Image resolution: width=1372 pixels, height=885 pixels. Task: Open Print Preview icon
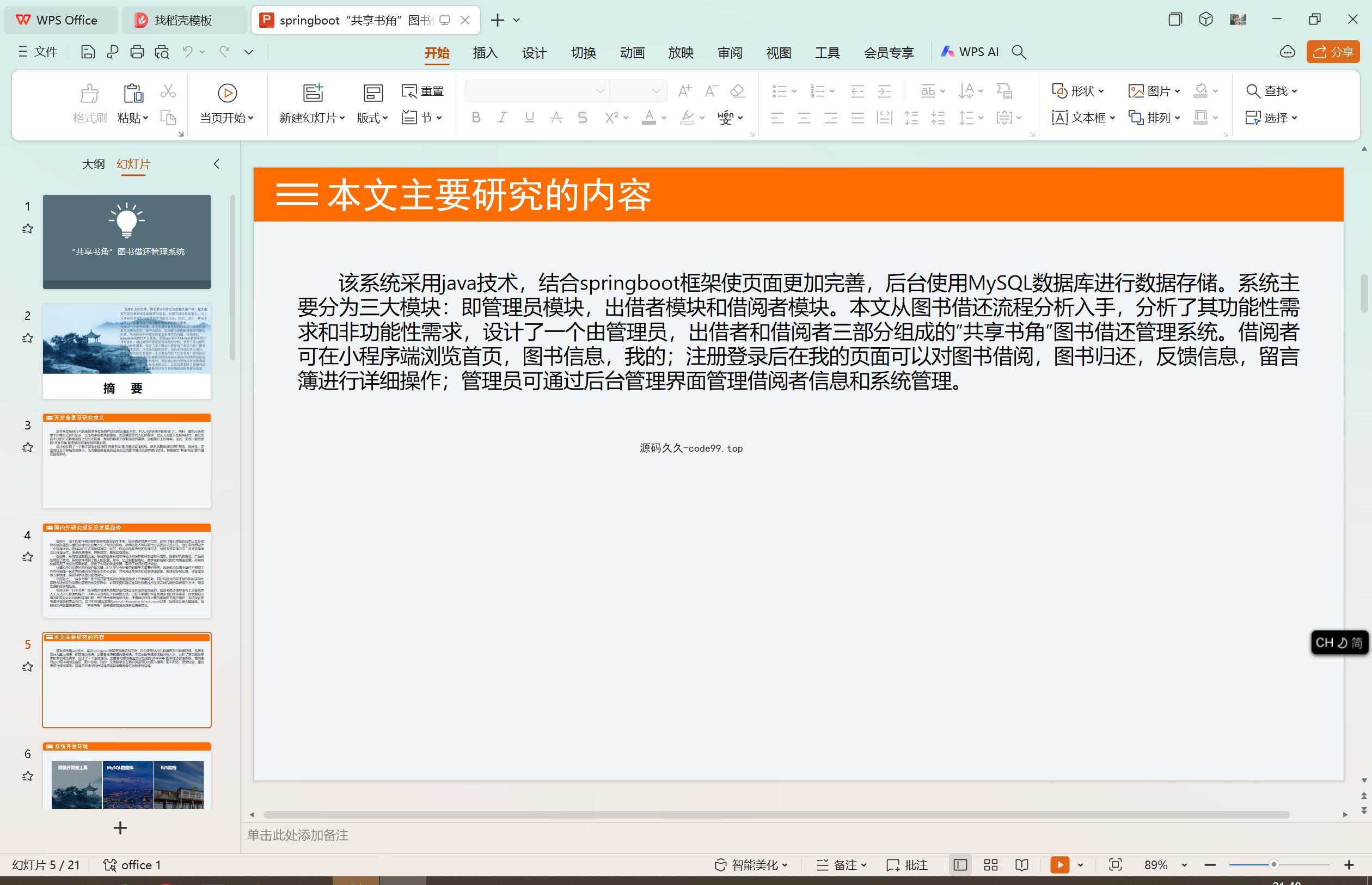coord(162,52)
